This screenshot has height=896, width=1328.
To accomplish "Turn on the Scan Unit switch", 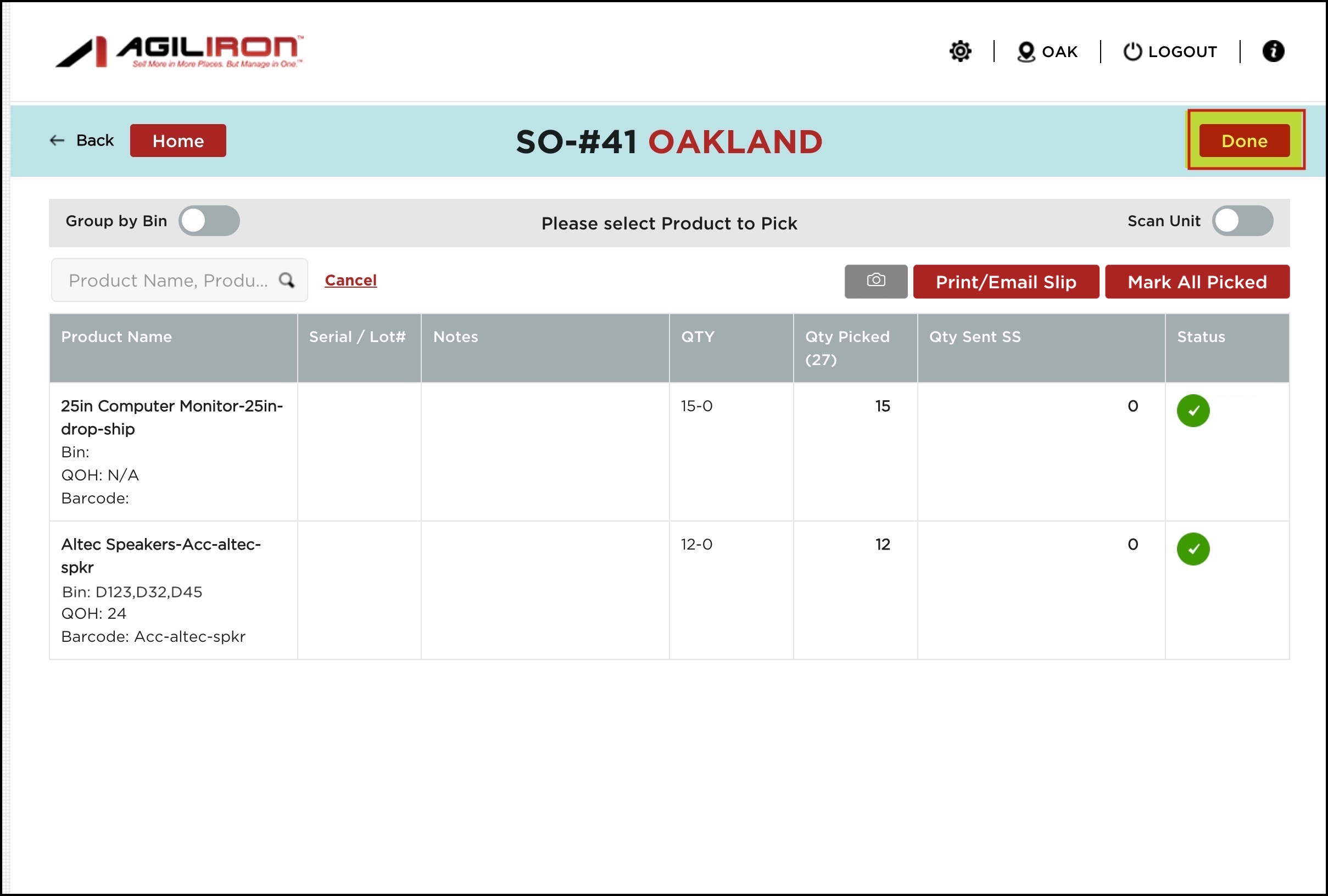I will coord(1242,221).
